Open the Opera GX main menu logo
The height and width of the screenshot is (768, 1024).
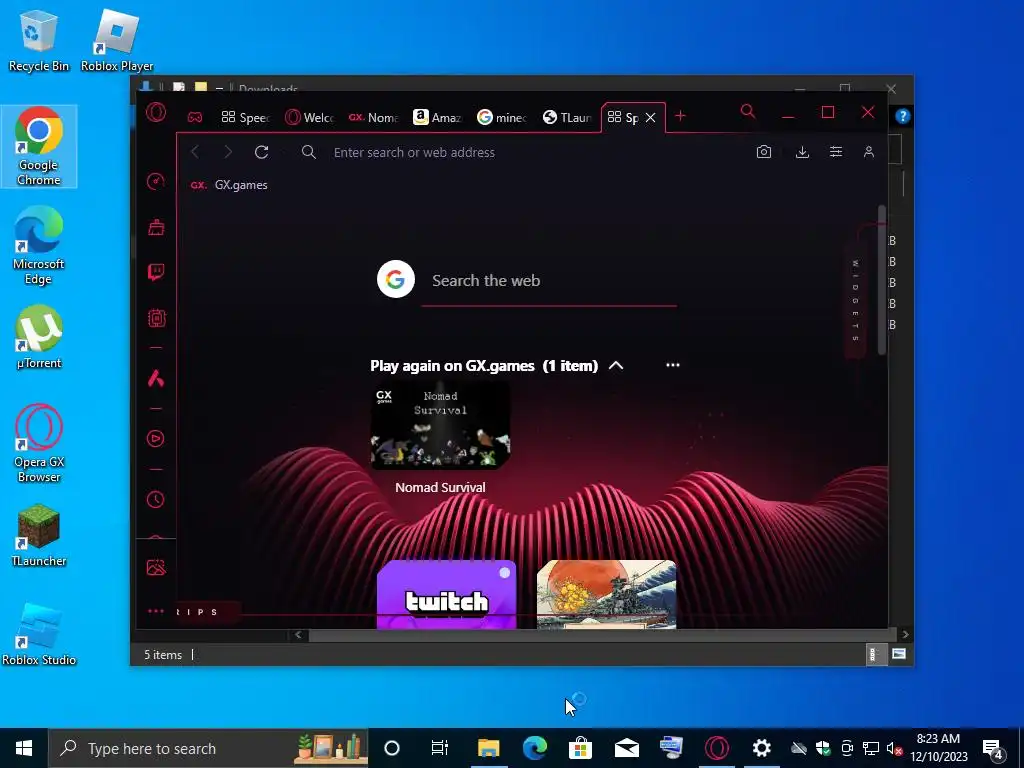click(x=155, y=113)
